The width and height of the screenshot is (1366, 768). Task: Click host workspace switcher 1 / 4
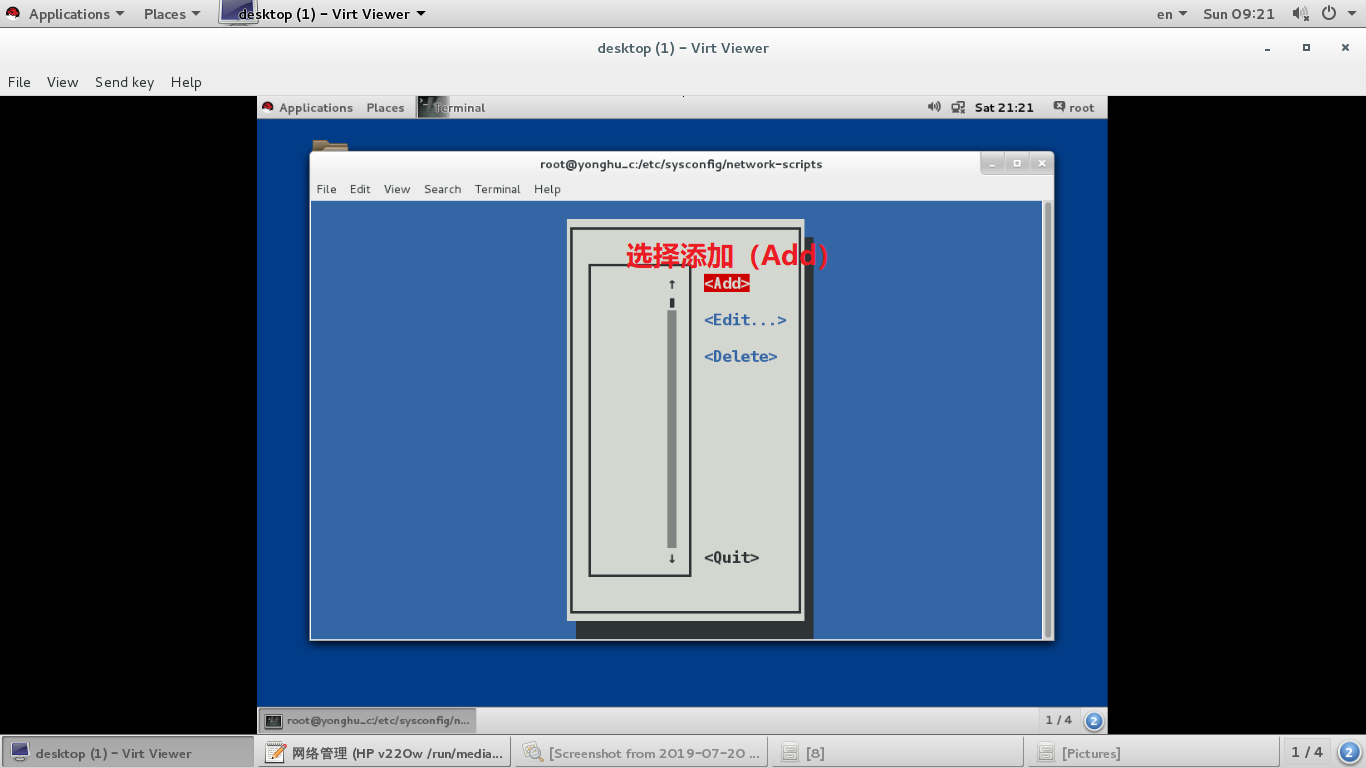click(1307, 752)
